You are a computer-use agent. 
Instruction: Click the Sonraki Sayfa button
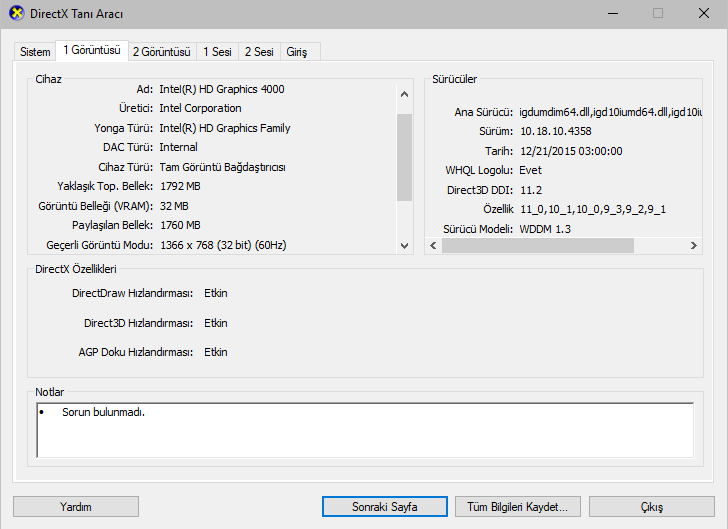[x=384, y=507]
